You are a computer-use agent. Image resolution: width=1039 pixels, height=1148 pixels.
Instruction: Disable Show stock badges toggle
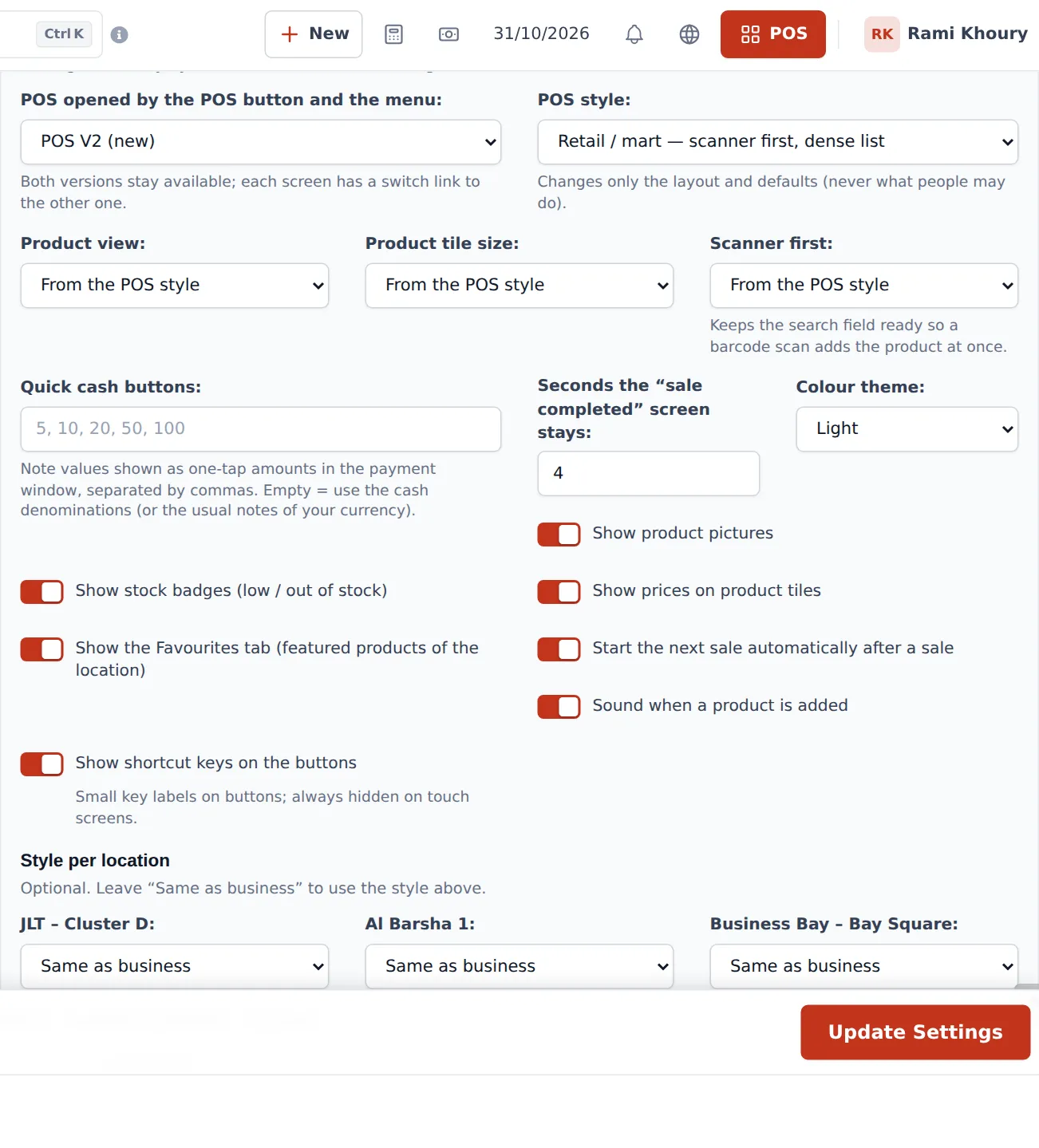(x=41, y=592)
